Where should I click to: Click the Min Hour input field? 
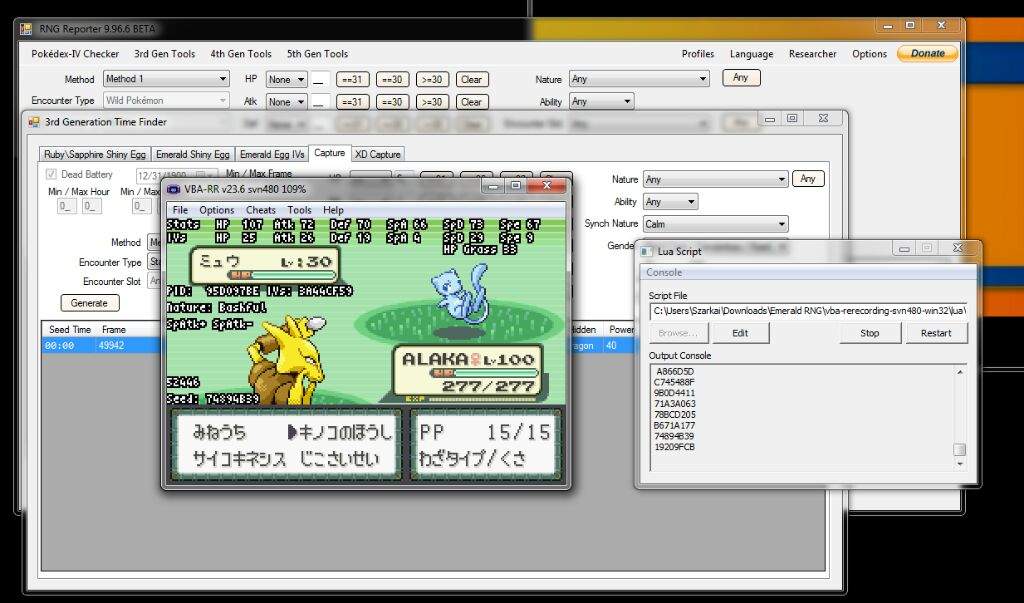[67, 206]
